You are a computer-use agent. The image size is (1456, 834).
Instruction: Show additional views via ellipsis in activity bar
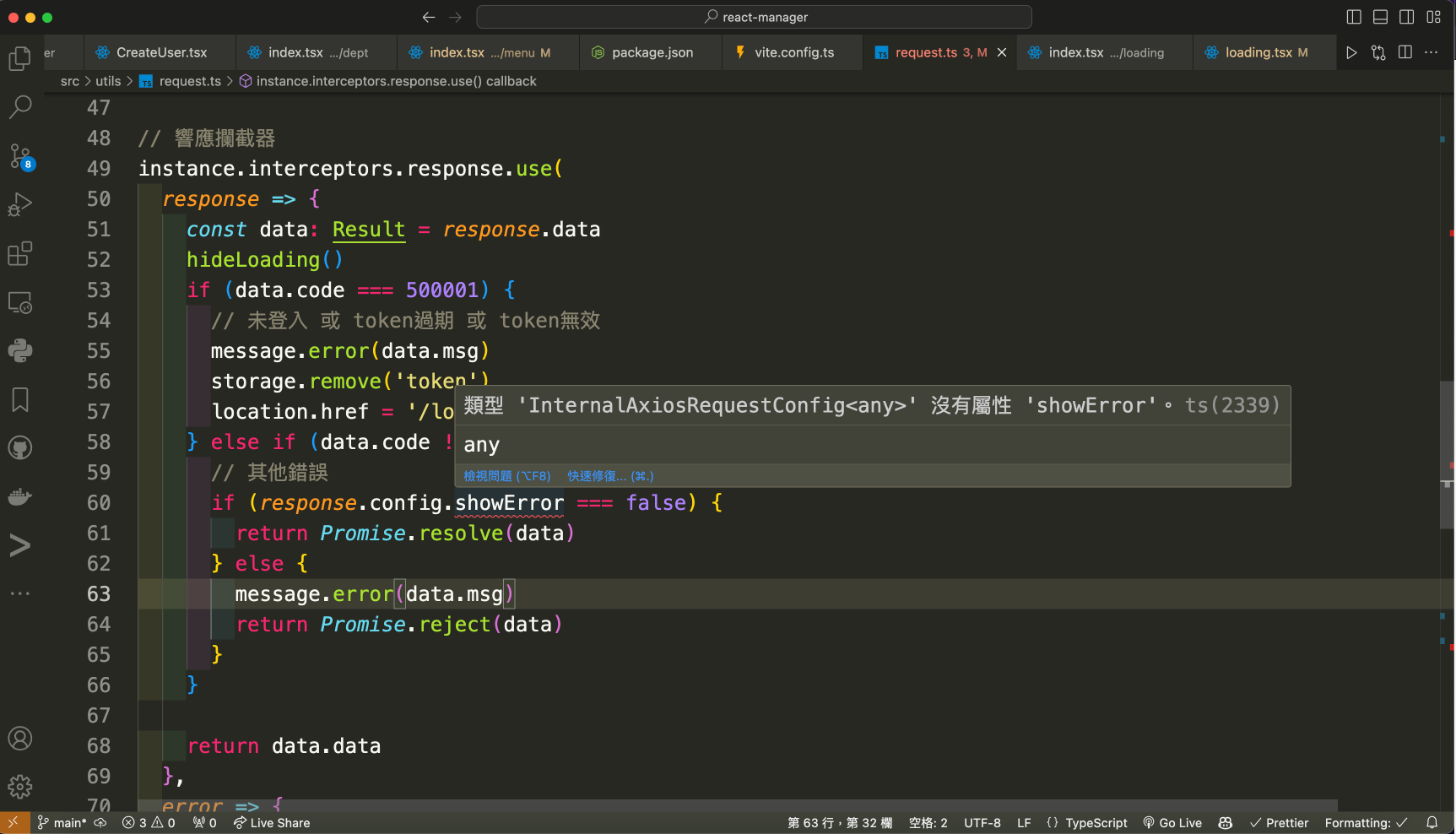pos(19,593)
